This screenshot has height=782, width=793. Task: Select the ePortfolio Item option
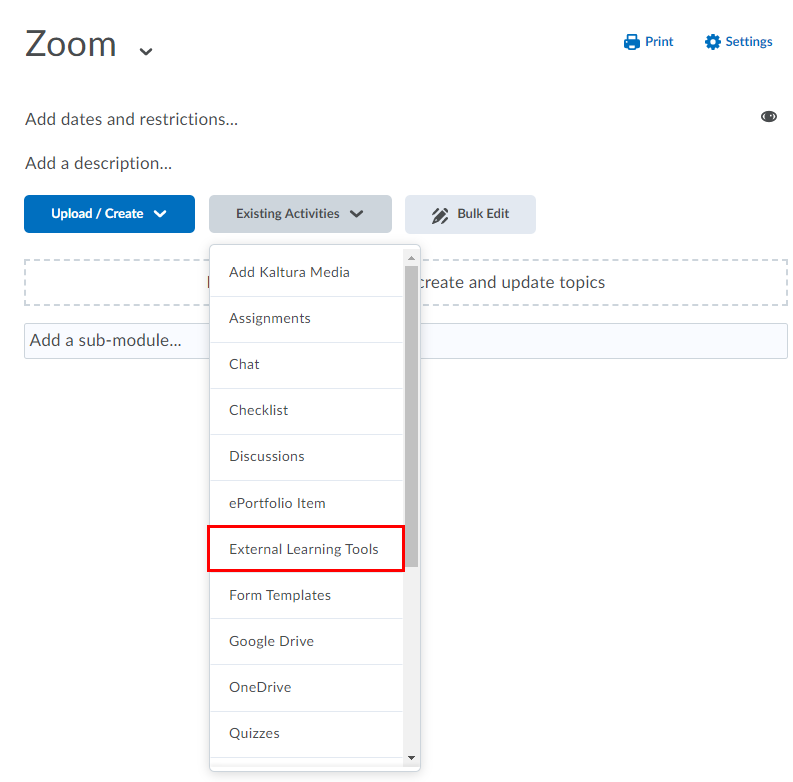(277, 503)
